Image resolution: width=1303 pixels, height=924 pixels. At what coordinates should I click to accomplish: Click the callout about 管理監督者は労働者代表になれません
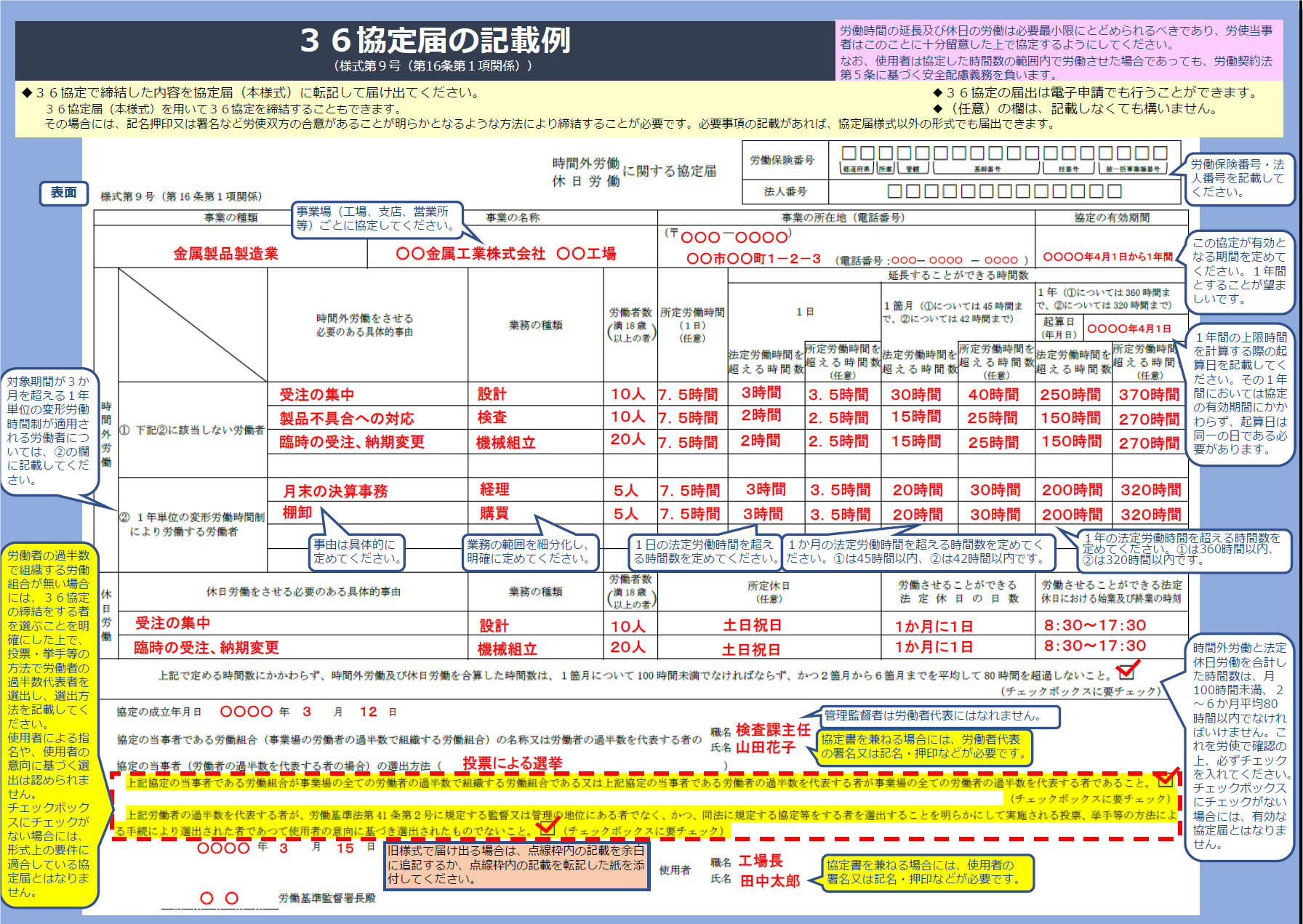[x=939, y=716]
